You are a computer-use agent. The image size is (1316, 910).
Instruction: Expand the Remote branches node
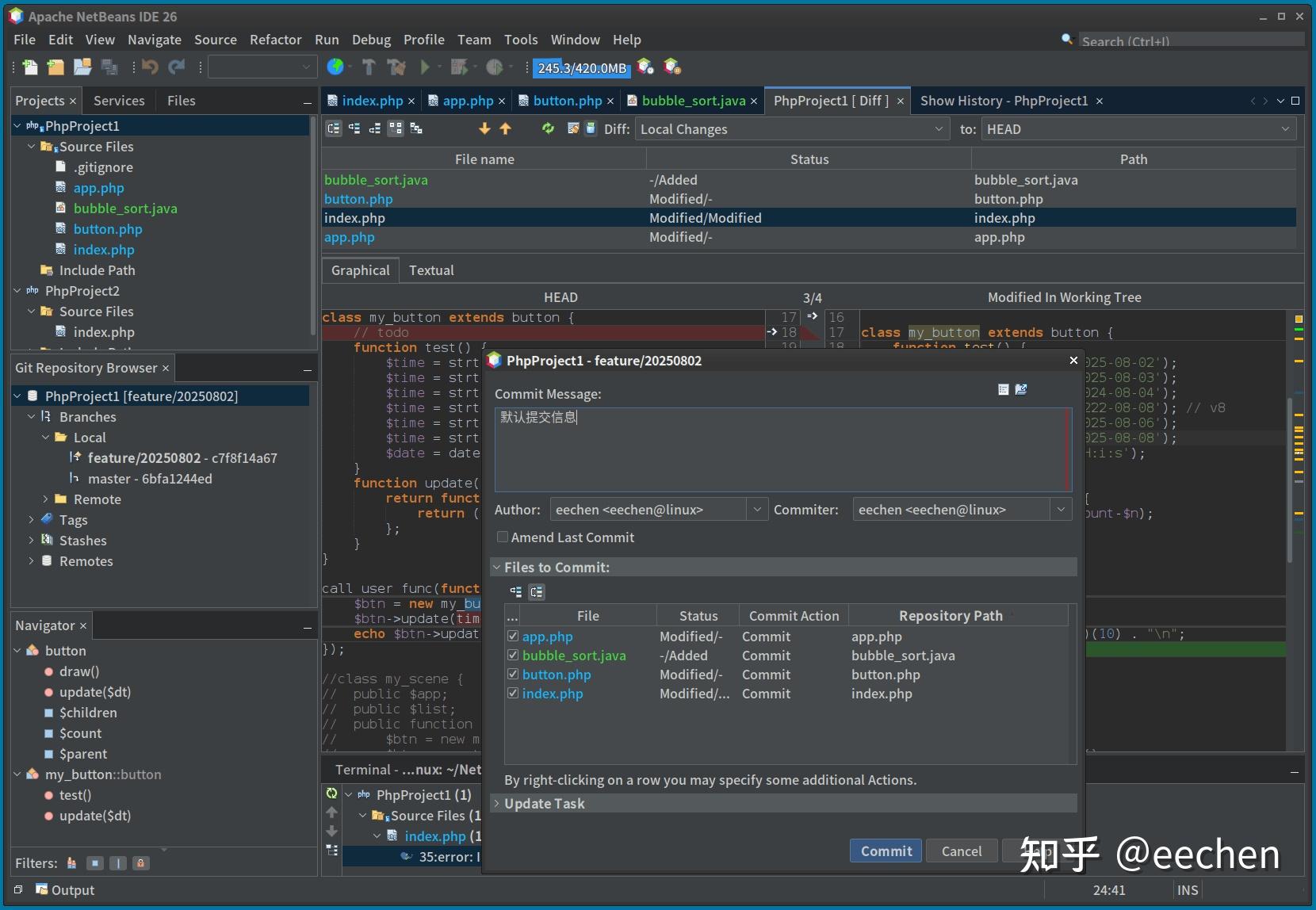tap(45, 499)
